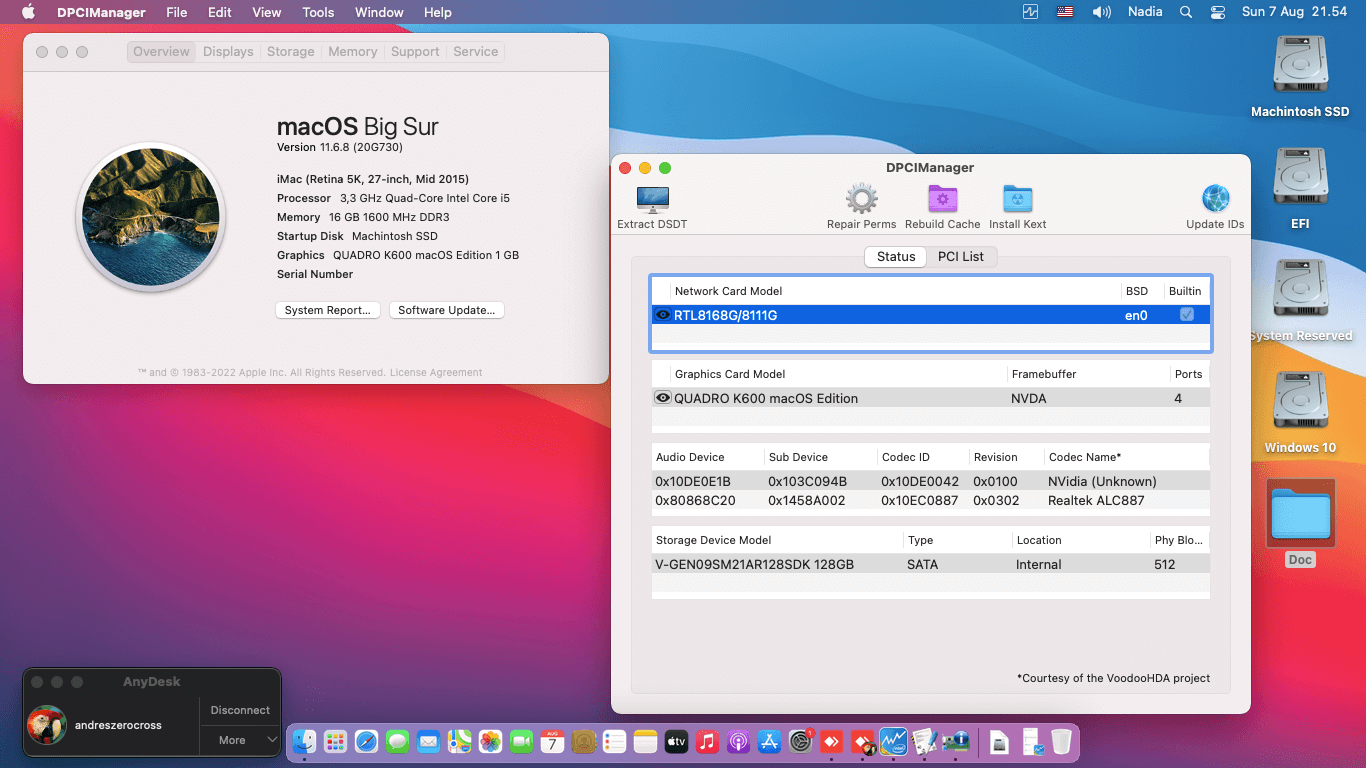
Task: Toggle the Builtin checkbox for en0
Action: [1186, 314]
